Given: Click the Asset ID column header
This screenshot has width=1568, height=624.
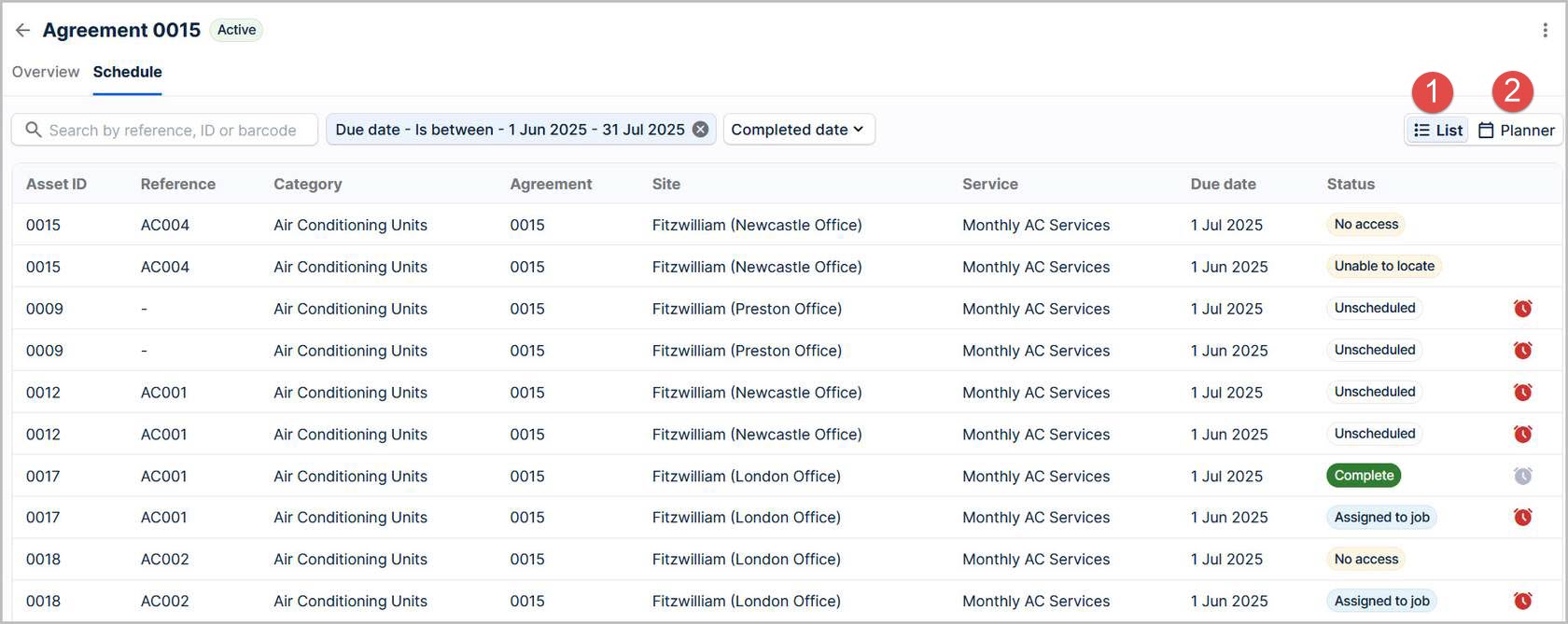Looking at the screenshot, I should click(x=56, y=184).
